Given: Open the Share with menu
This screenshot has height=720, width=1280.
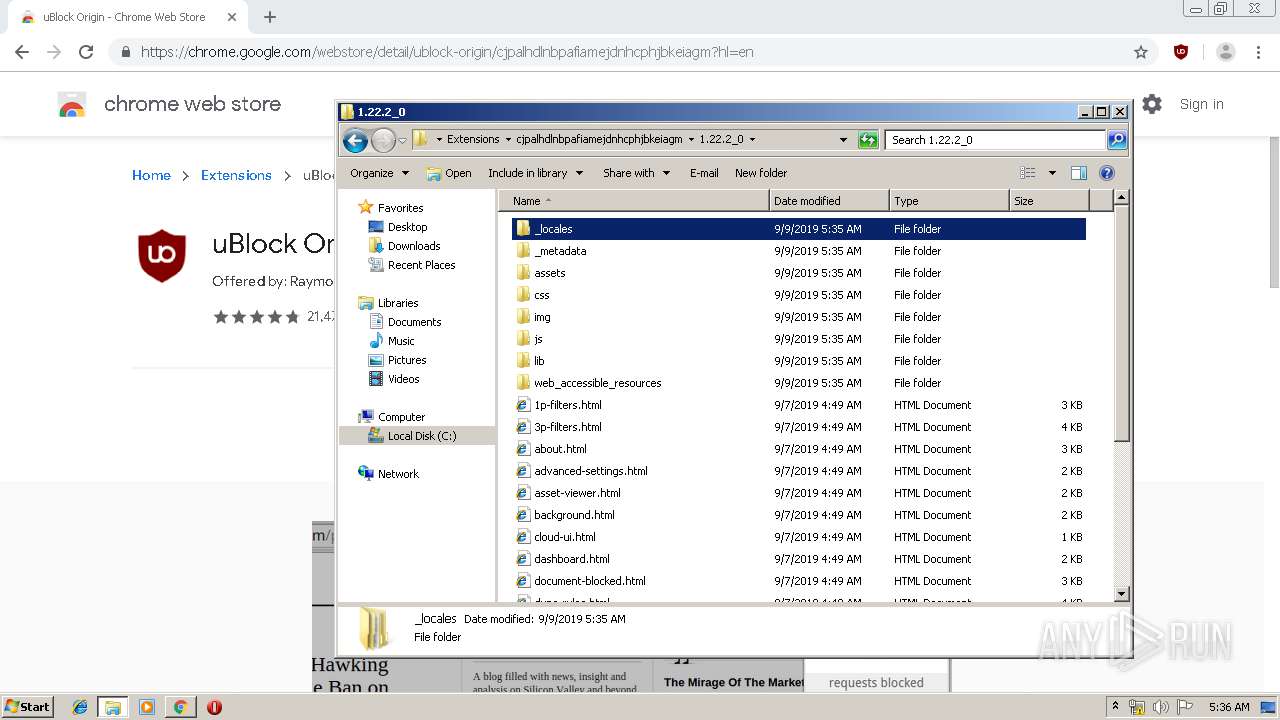Looking at the screenshot, I should 636,173.
